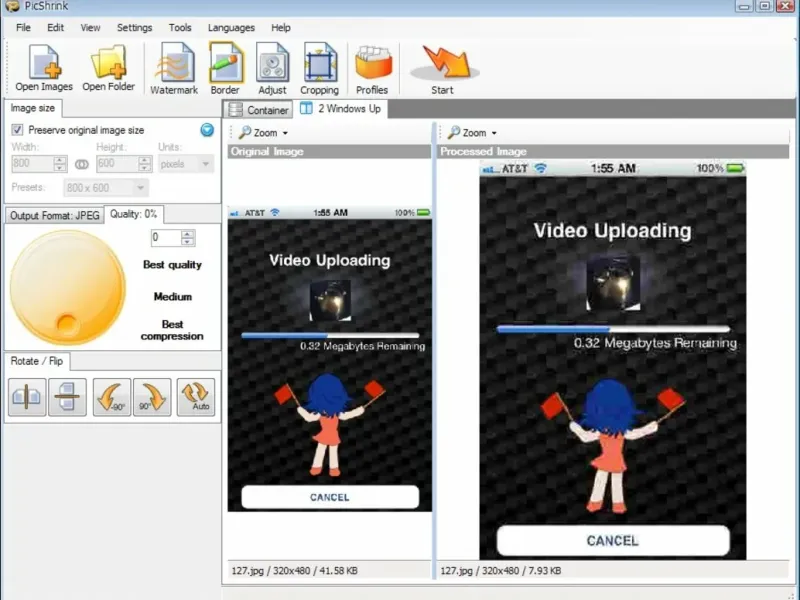
Task: Open the Languages menu
Action: (x=231, y=28)
